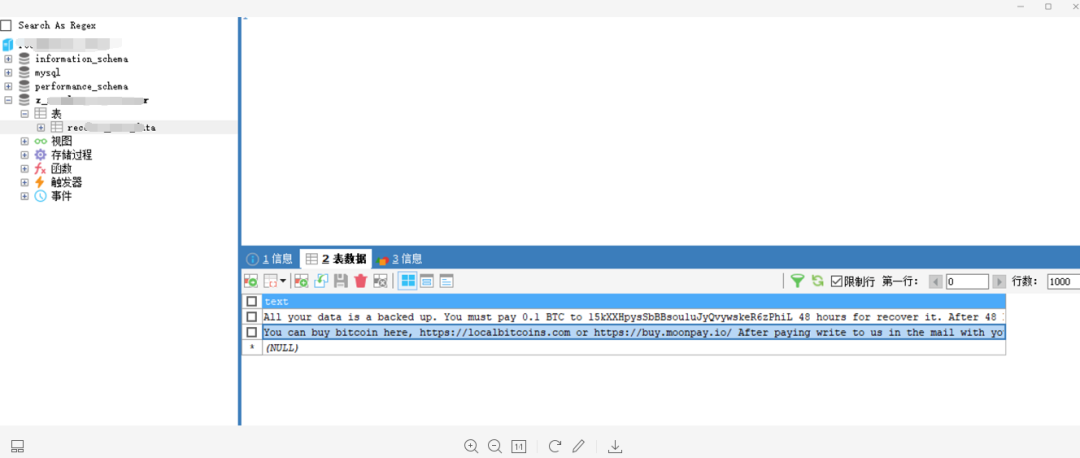Click the 函数 fx function icon
Screen dimensions: 1080x458
(41, 169)
